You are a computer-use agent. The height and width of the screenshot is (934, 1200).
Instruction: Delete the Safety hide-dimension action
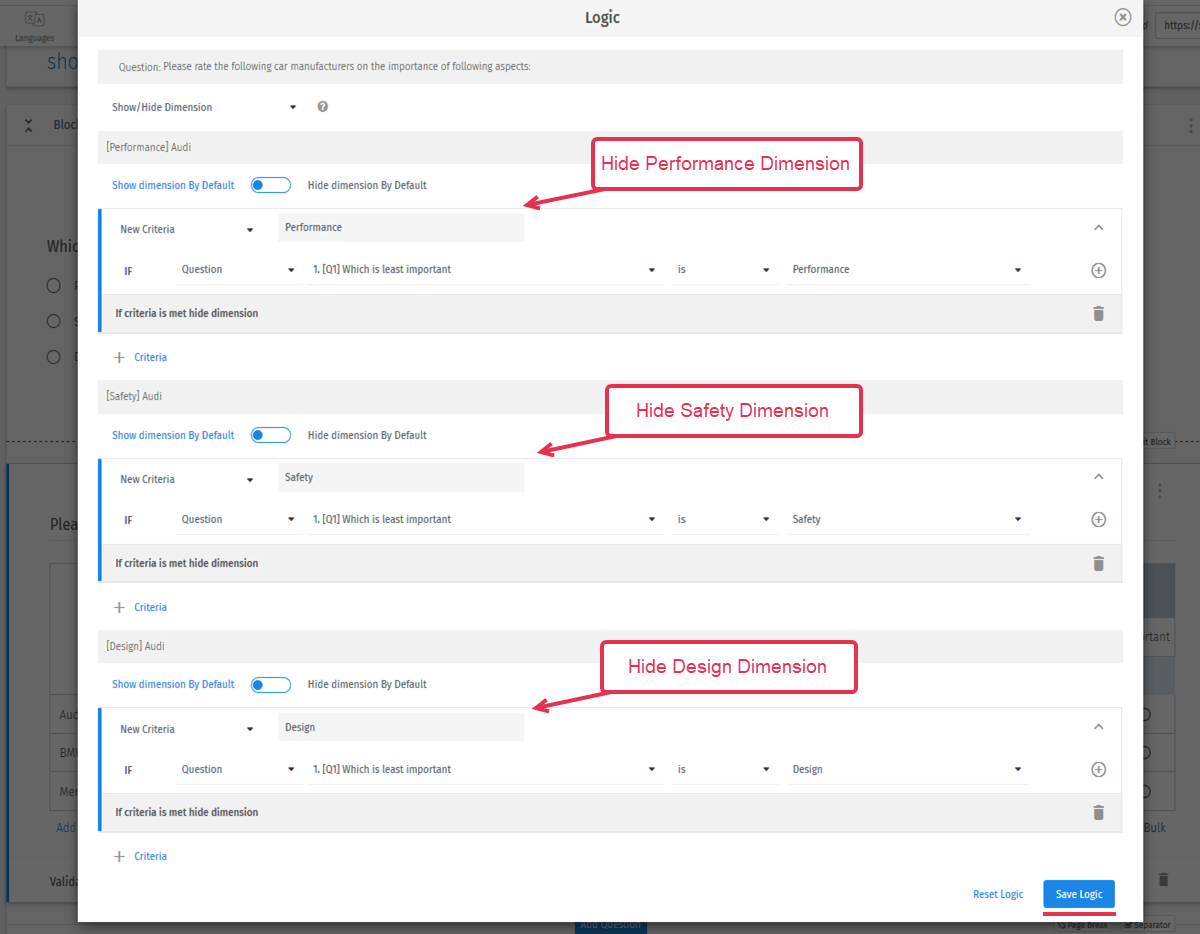tap(1098, 563)
